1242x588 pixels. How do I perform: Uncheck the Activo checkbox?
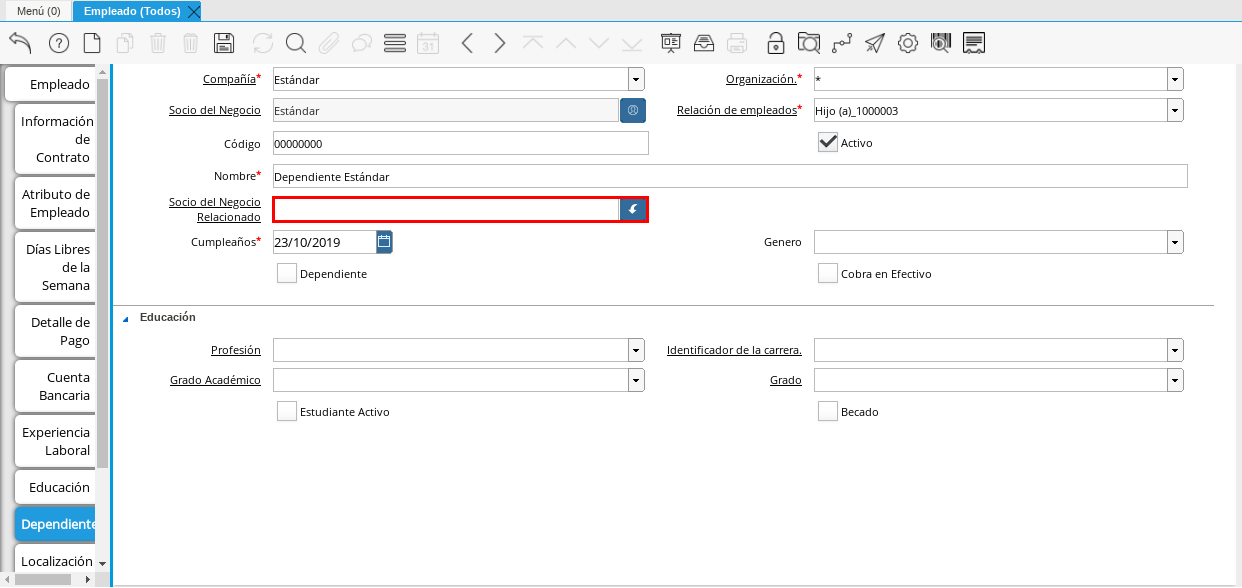[x=827, y=143]
